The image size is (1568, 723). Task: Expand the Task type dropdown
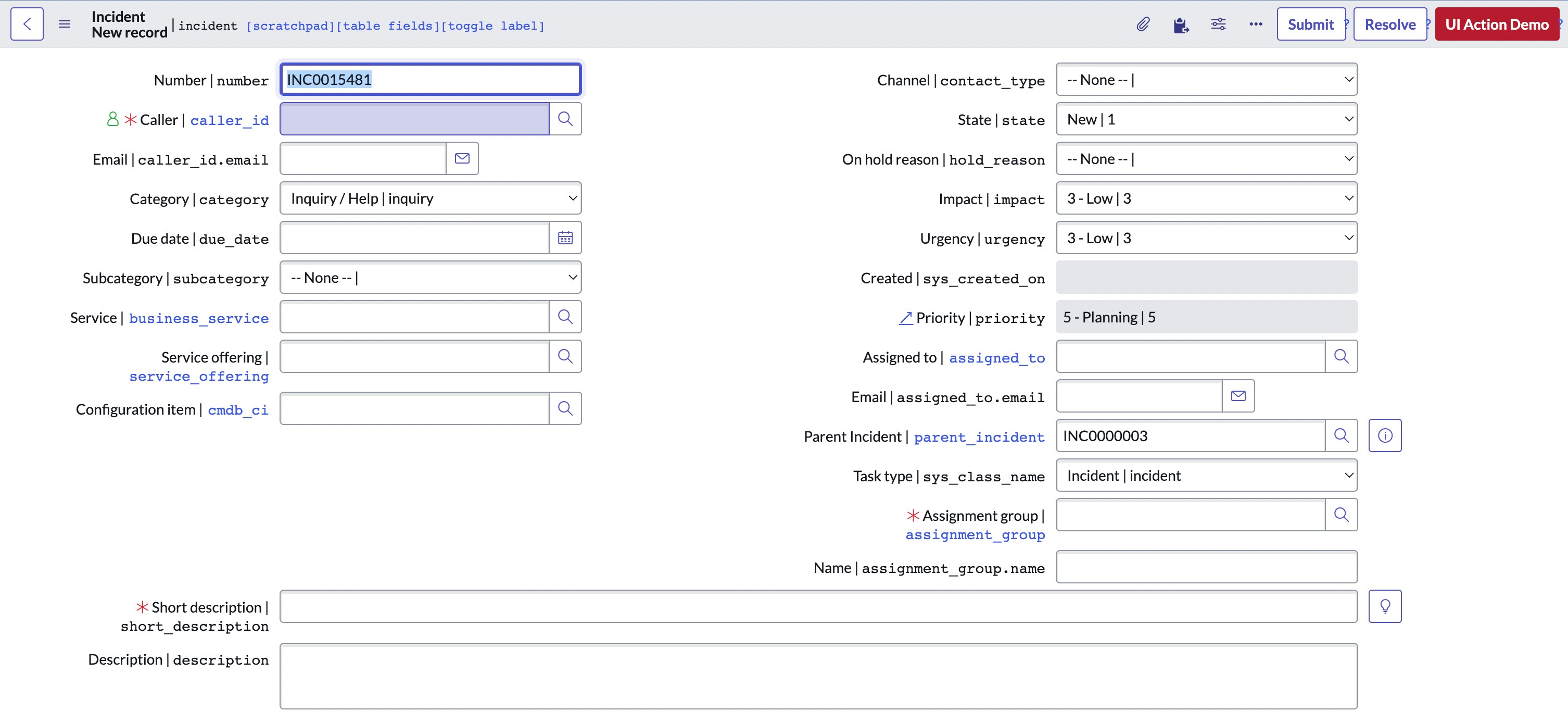point(1206,475)
